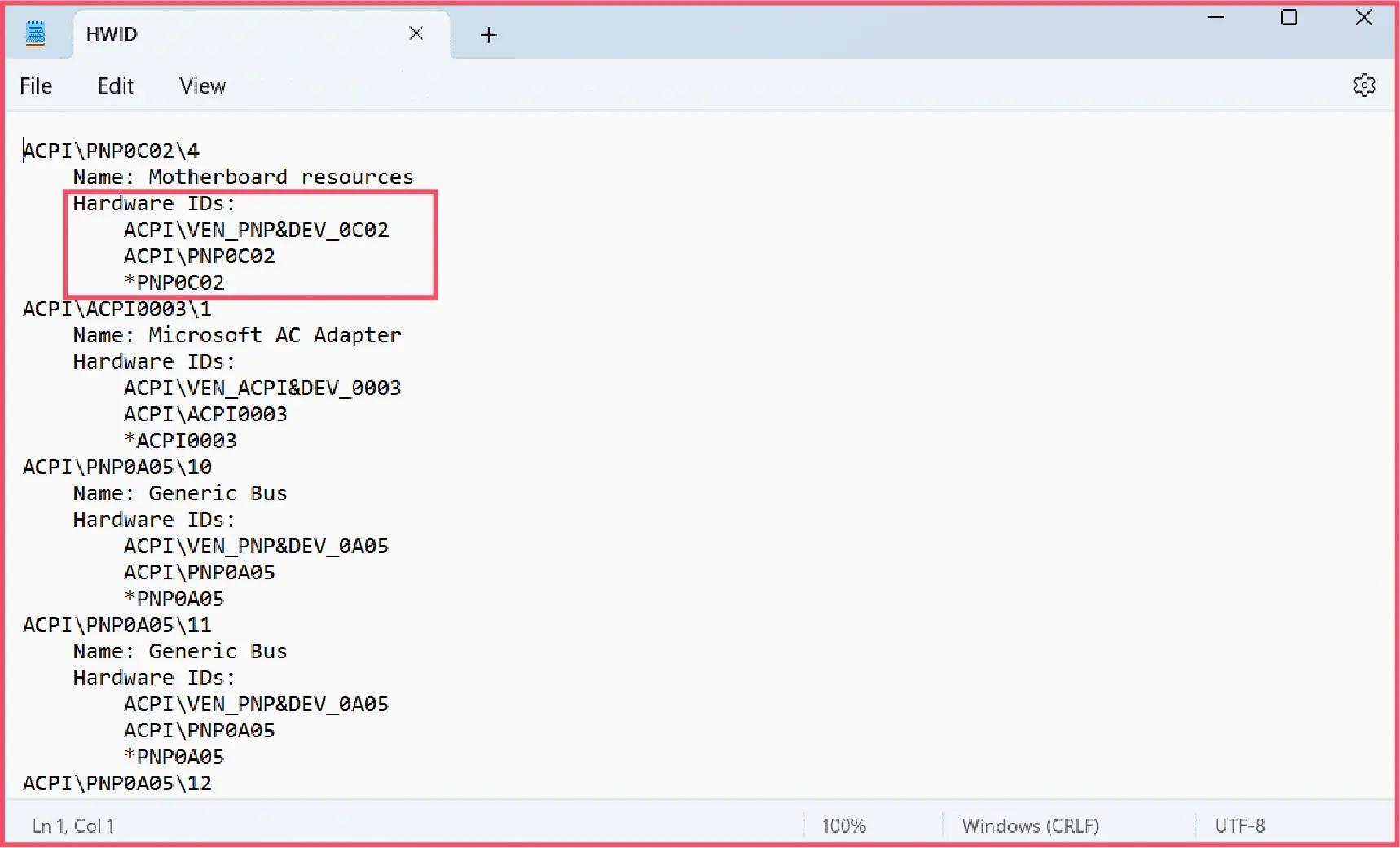Click the Generic Bus hardware entry
Viewport: 1400px width, 848px height.
click(217, 493)
